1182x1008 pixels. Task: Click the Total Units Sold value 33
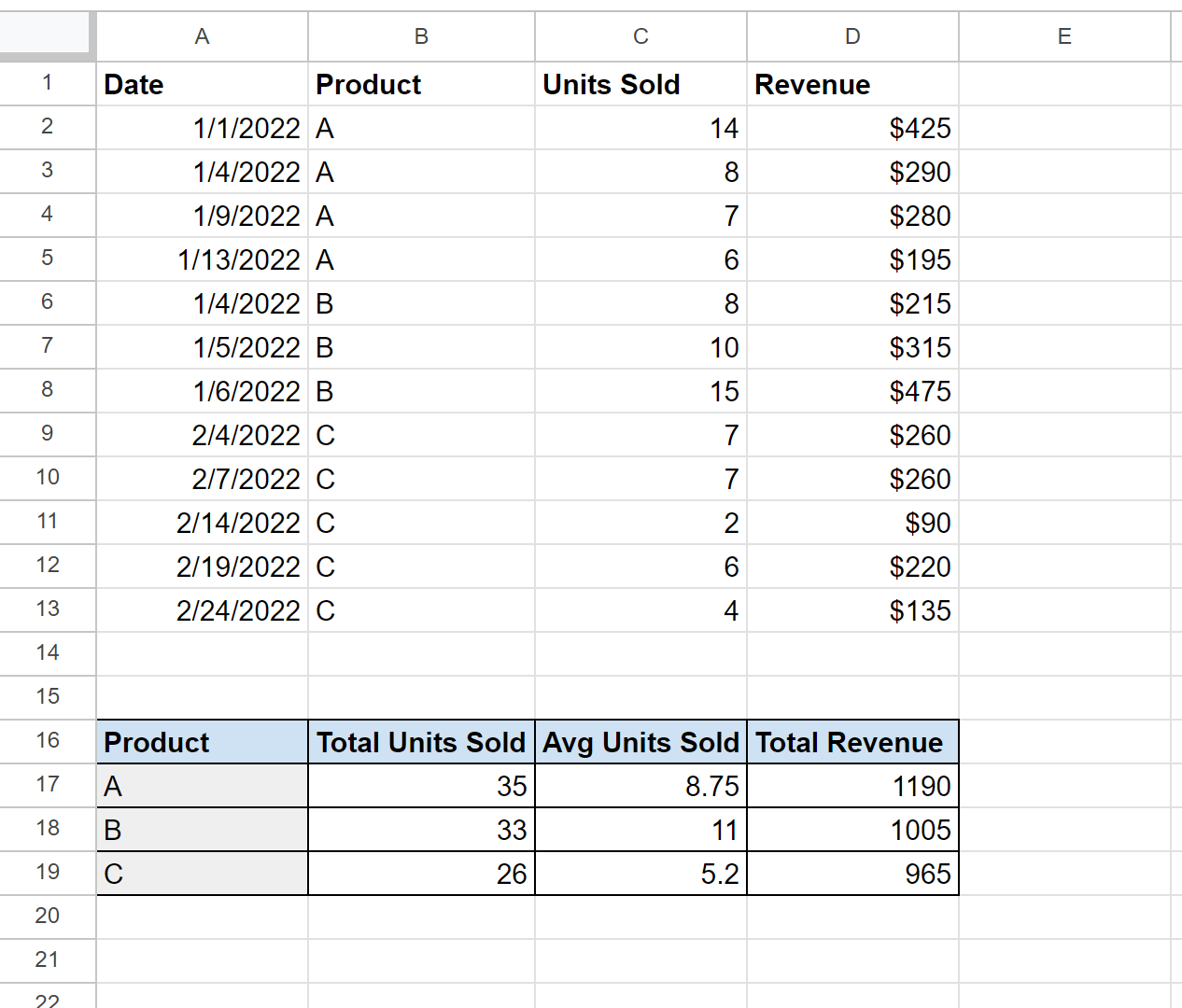coord(421,829)
